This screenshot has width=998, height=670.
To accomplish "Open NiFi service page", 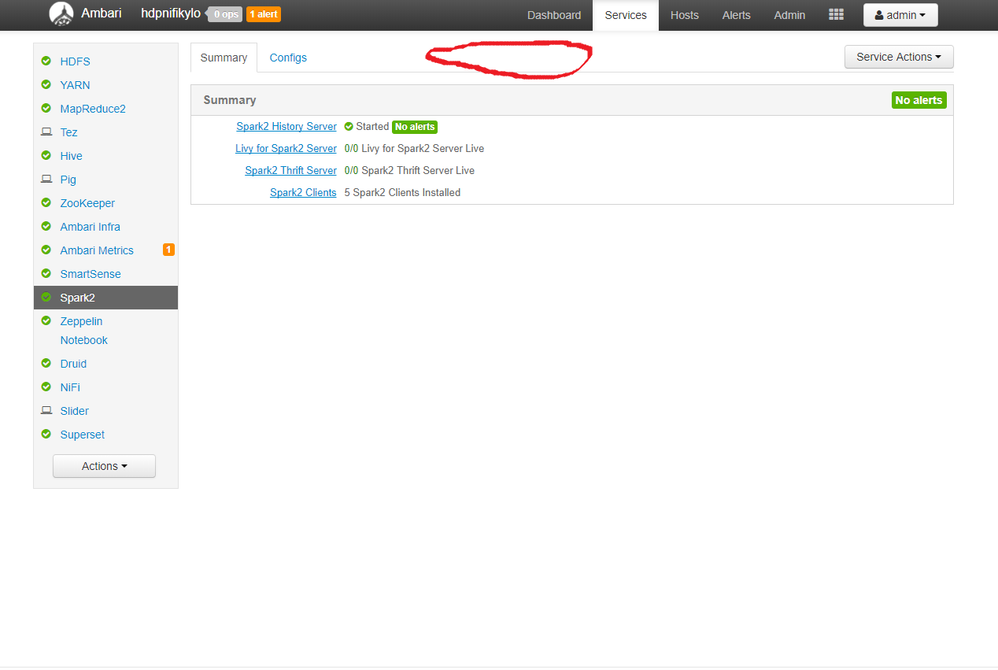I will 70,387.
